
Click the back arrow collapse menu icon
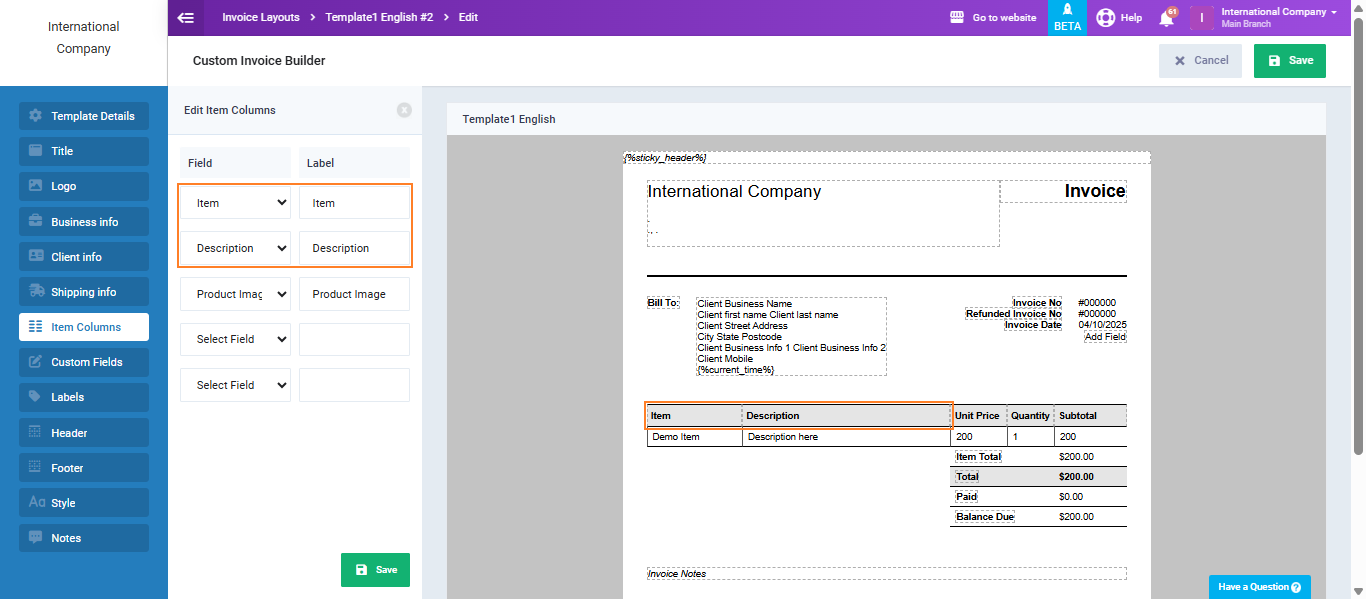[x=185, y=17]
